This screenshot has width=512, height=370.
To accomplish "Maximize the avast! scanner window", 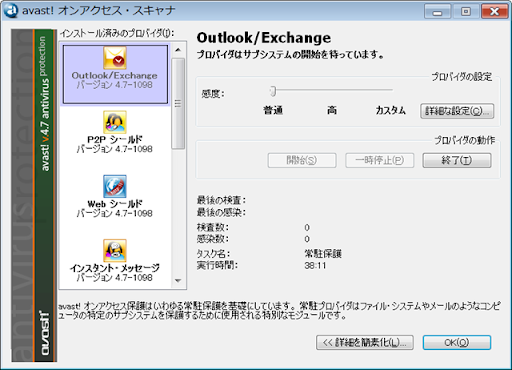I will (466, 12).
